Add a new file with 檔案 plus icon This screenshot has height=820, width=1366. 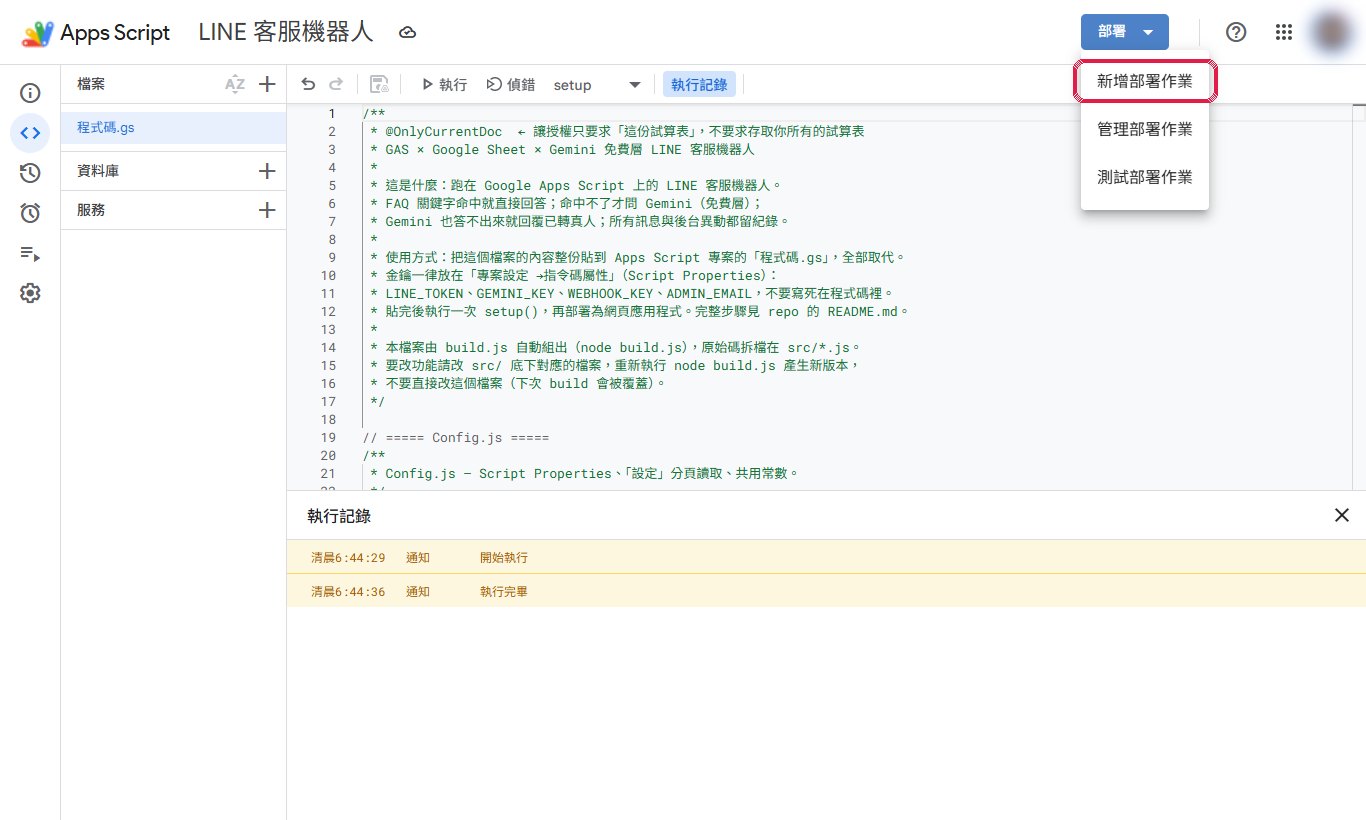tap(267, 85)
